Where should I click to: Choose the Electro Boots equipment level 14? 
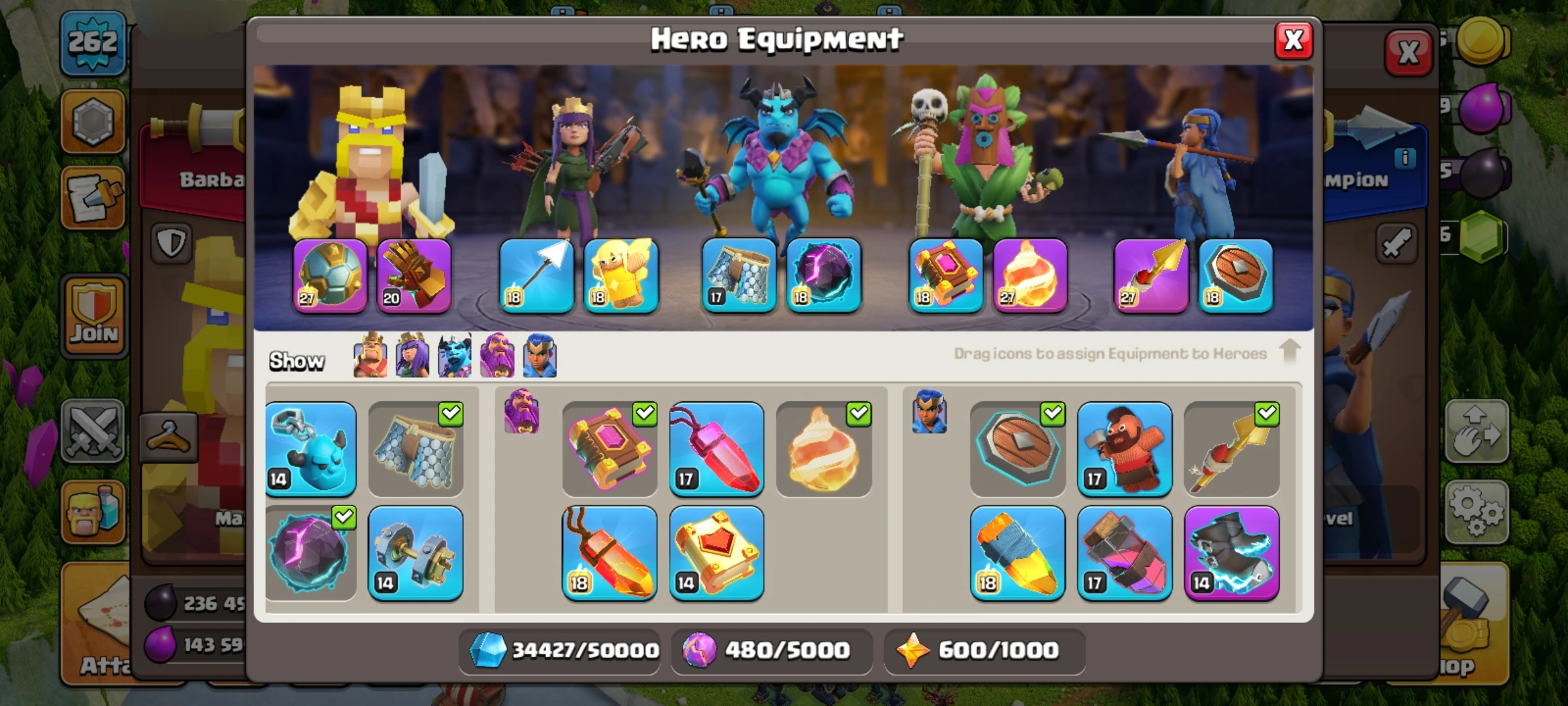click(x=1232, y=553)
